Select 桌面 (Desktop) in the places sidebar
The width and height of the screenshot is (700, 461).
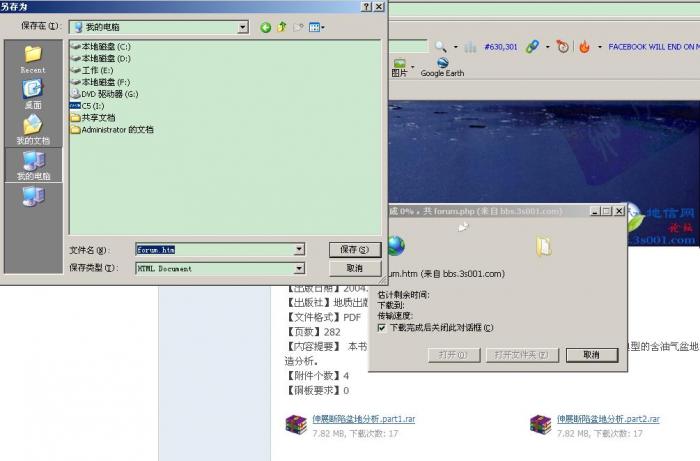(x=33, y=94)
